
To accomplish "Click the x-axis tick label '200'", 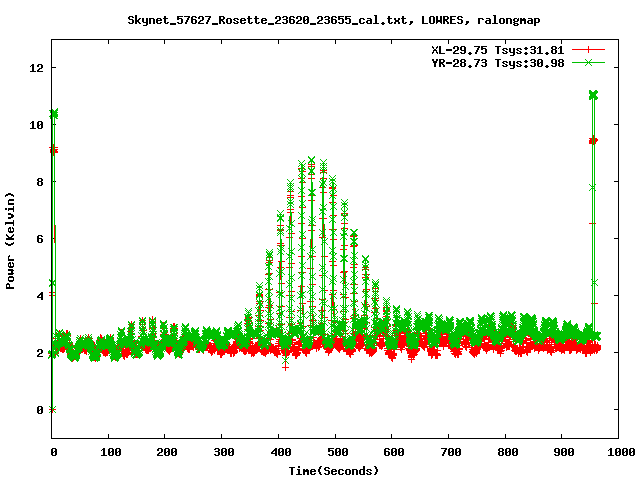I will pyautogui.click(x=167, y=452).
